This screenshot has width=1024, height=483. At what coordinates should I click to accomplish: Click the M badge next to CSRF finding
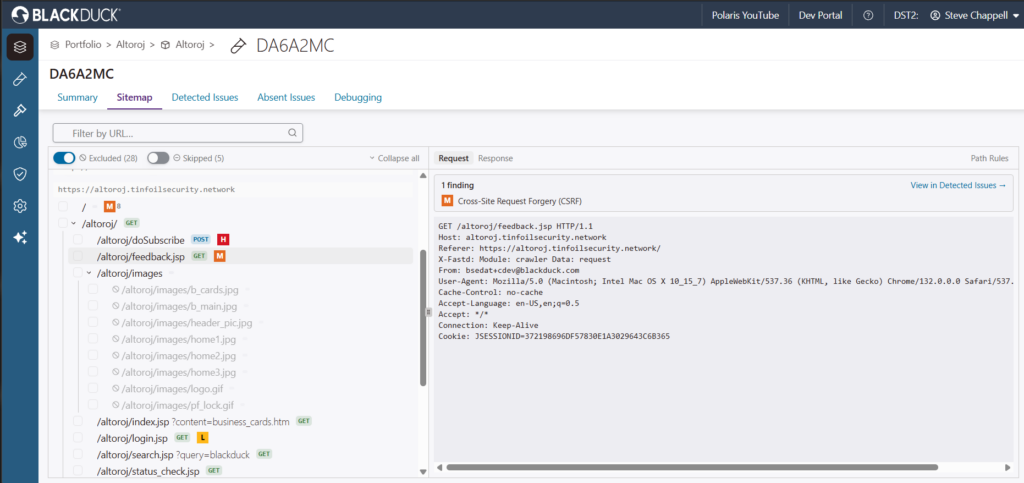pos(448,200)
